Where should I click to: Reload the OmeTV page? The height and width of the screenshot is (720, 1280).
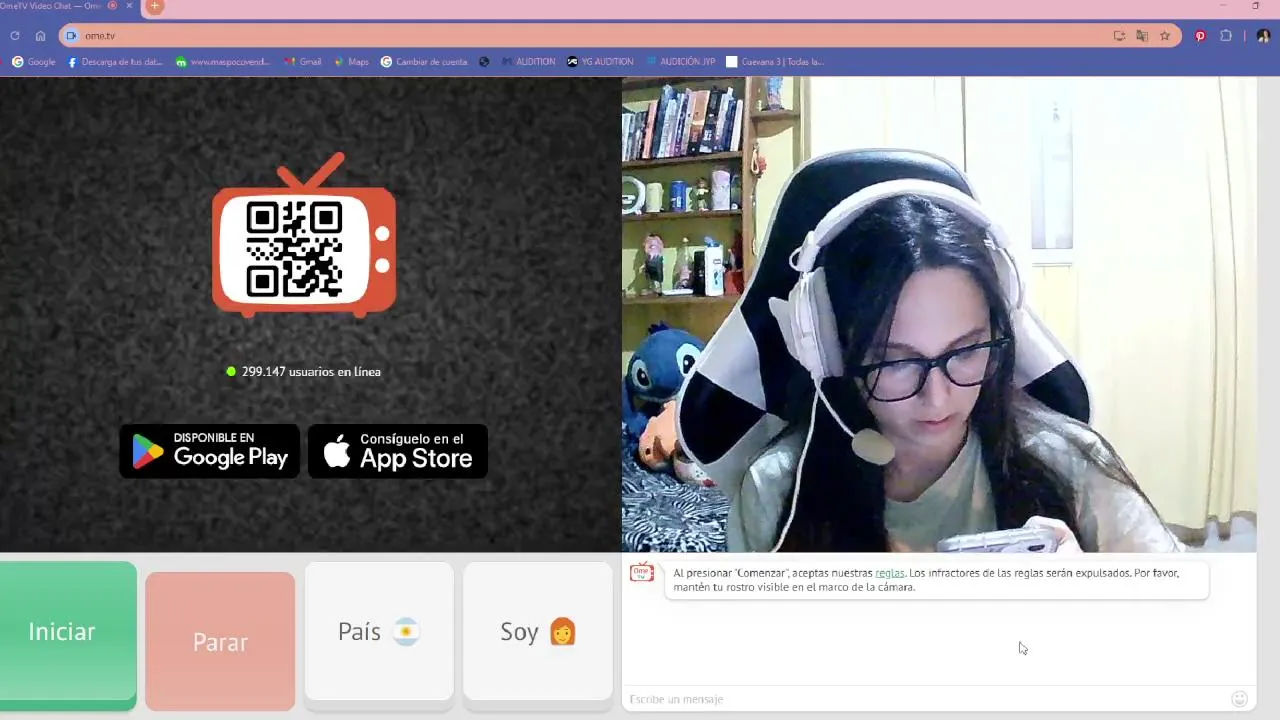15,36
